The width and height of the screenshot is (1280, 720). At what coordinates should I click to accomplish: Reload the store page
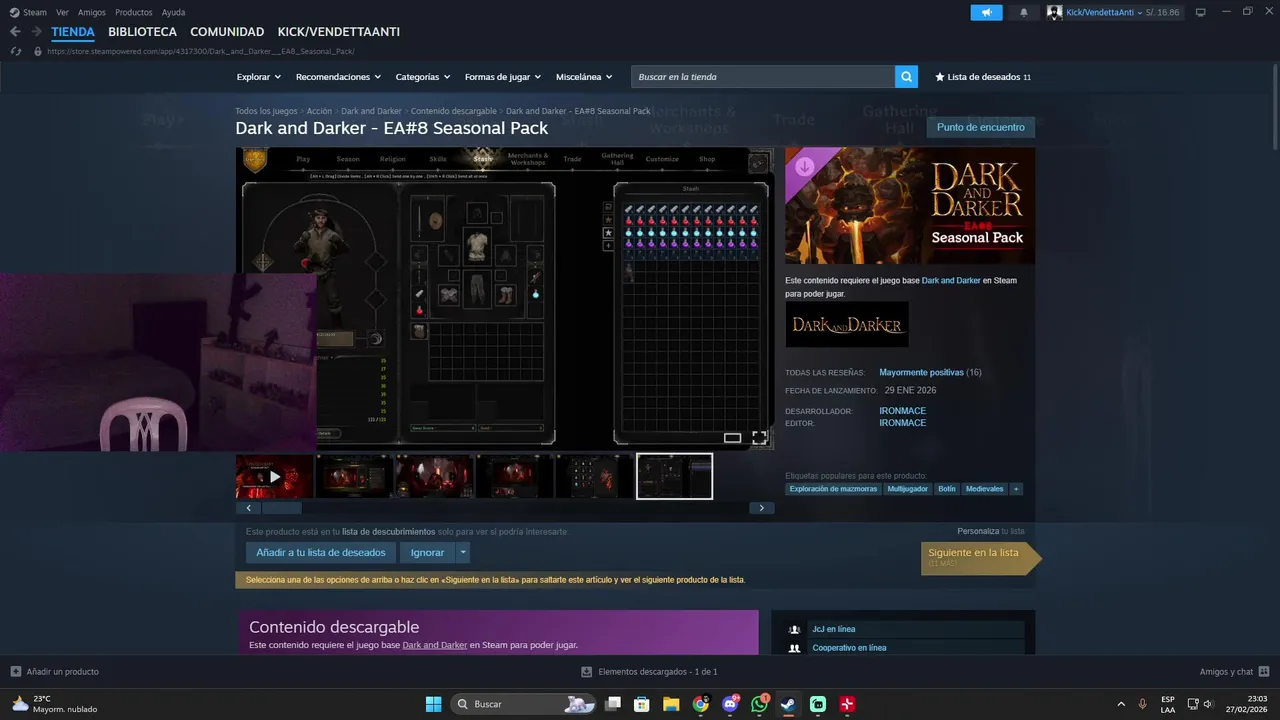point(15,51)
